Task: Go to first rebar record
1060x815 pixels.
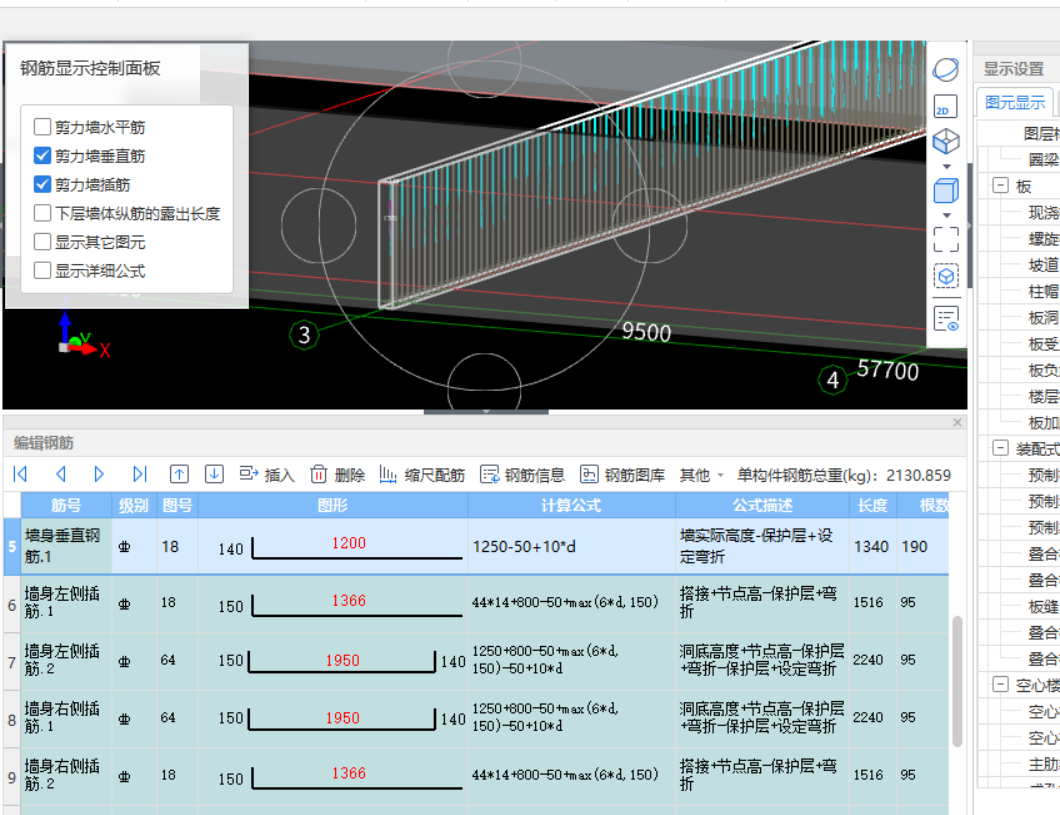Action: tap(20, 474)
